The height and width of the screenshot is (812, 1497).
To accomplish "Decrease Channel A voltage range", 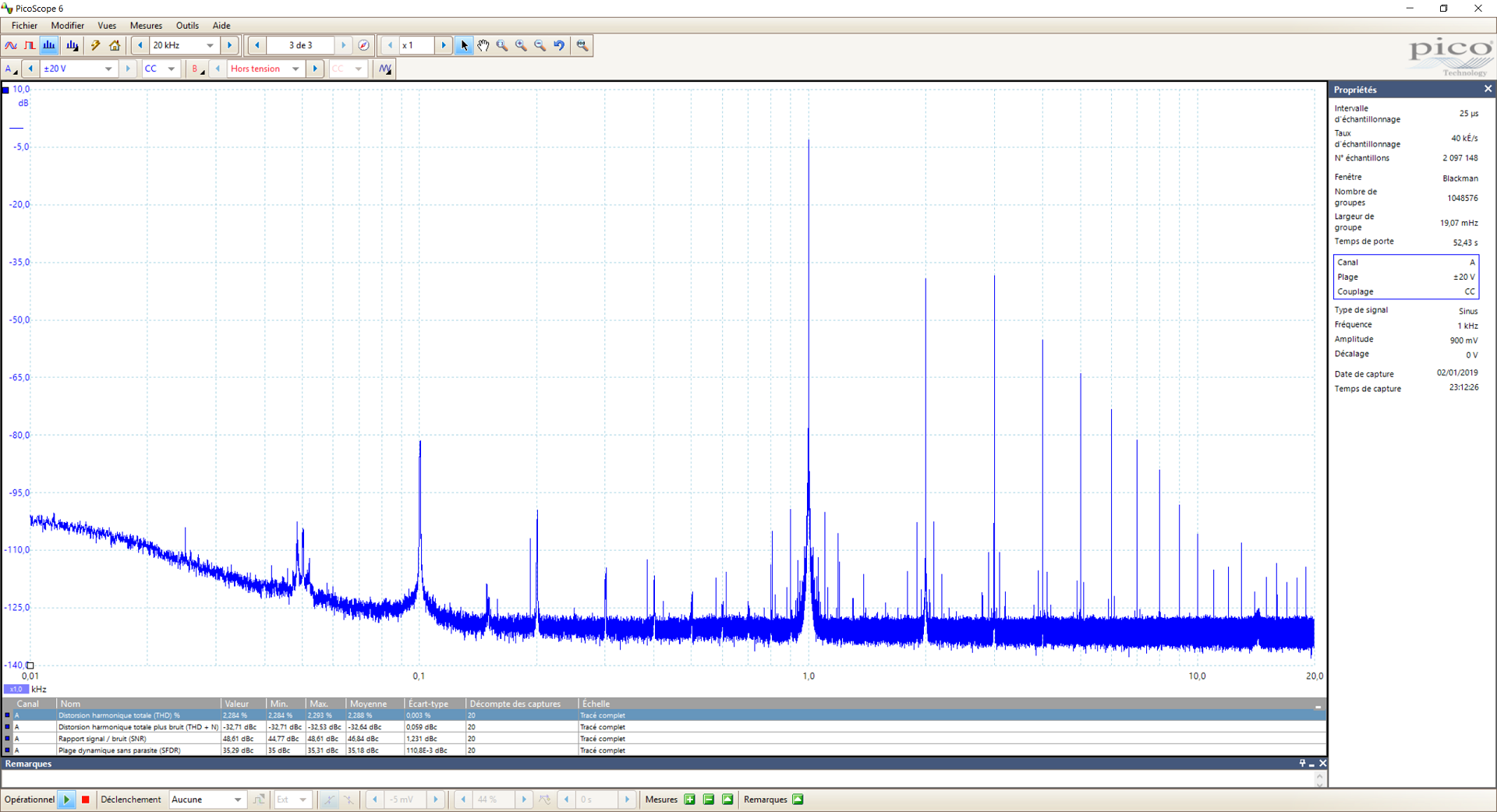I will [x=30, y=69].
